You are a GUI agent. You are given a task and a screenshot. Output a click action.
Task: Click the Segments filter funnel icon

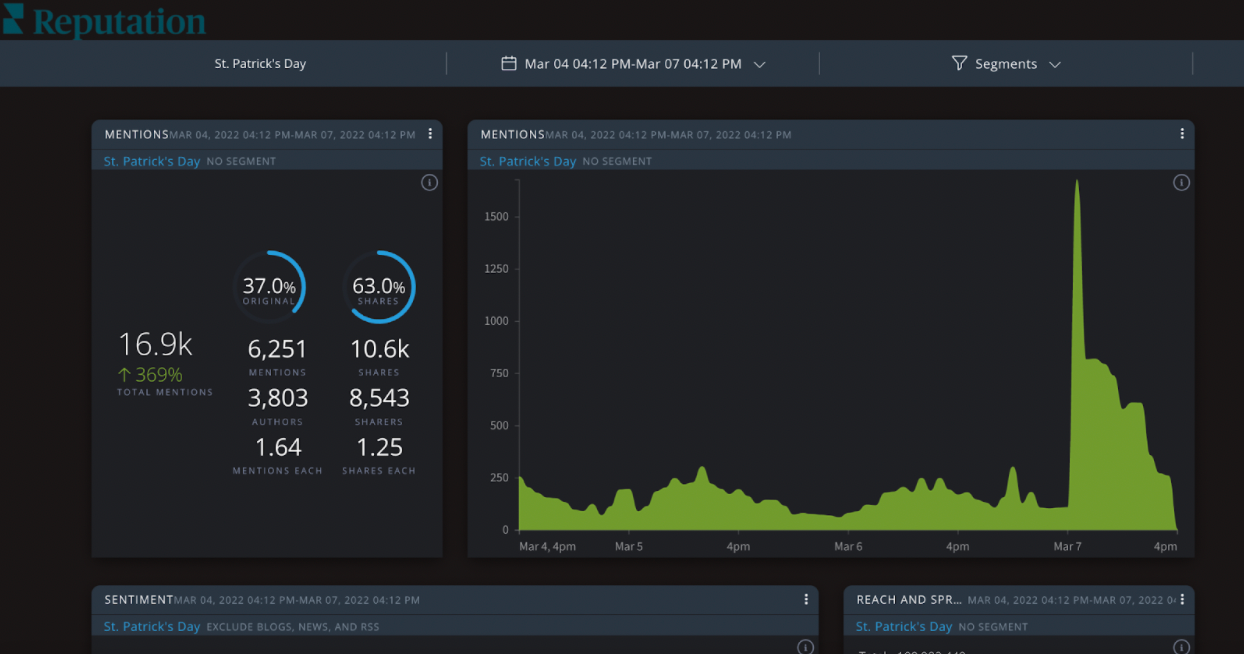[x=959, y=63]
